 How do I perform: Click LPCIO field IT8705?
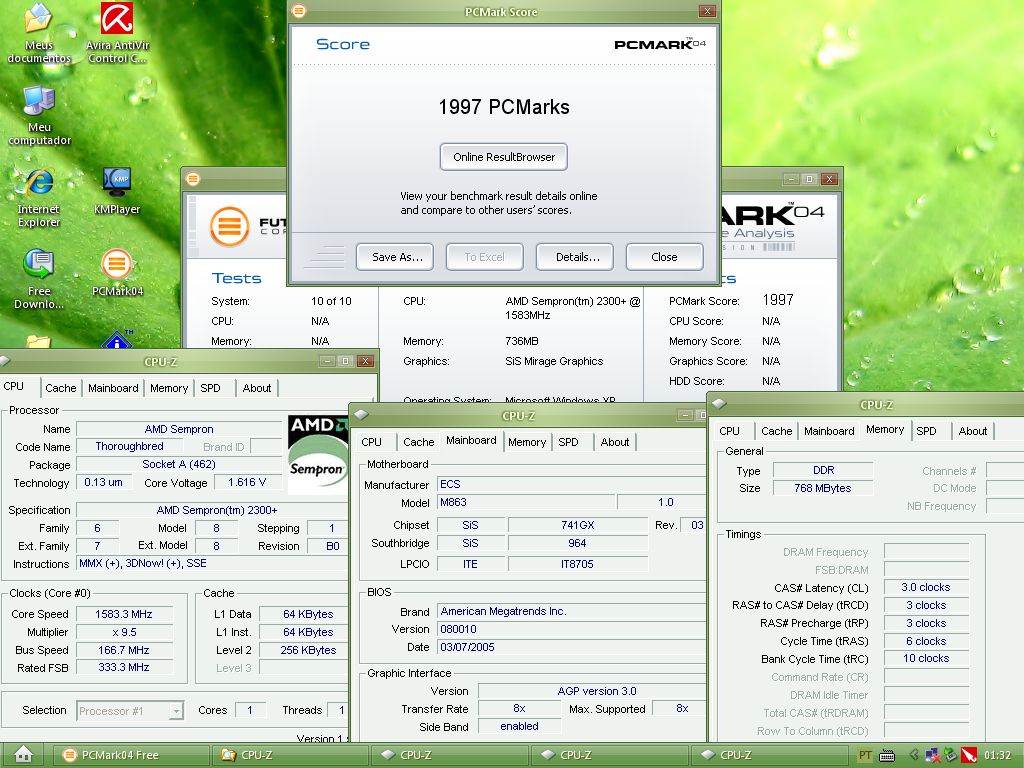click(x=577, y=564)
